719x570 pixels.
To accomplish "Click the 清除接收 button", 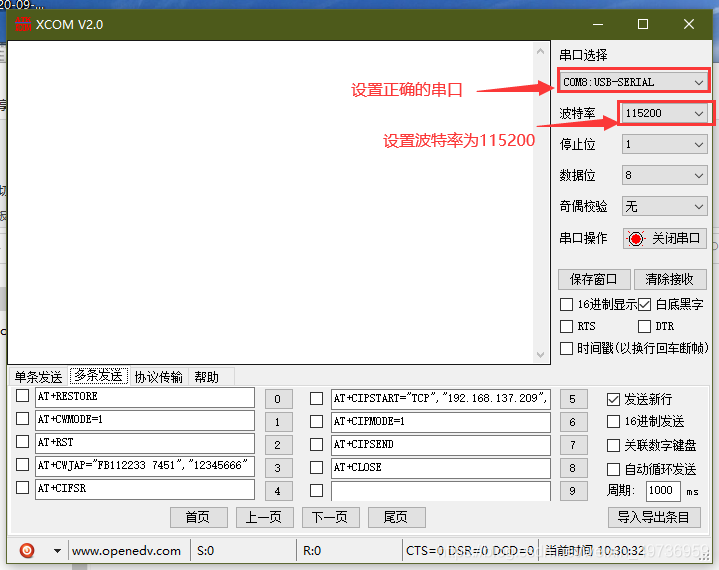I will [x=670, y=279].
